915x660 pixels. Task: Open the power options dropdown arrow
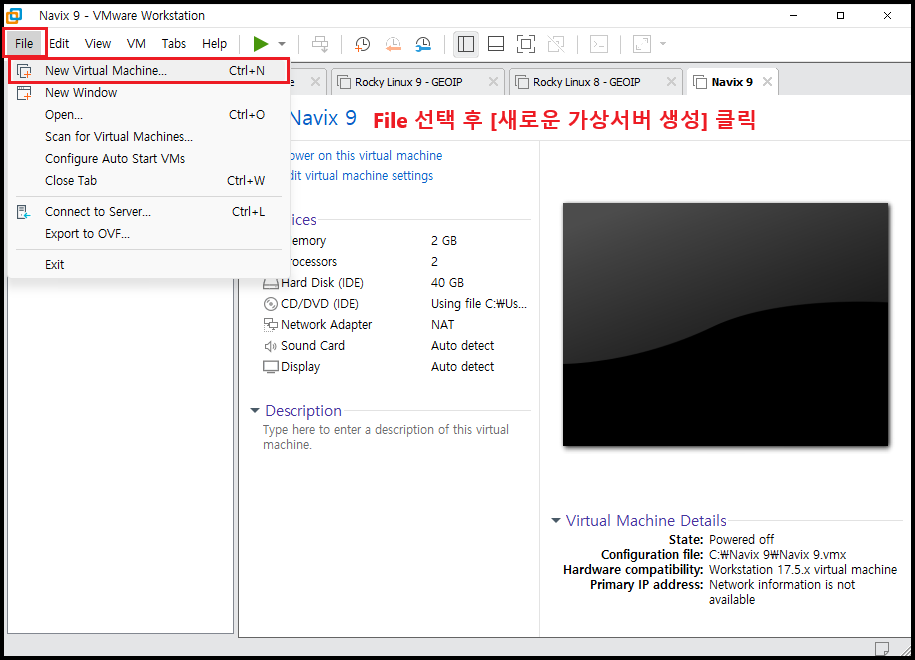point(282,44)
